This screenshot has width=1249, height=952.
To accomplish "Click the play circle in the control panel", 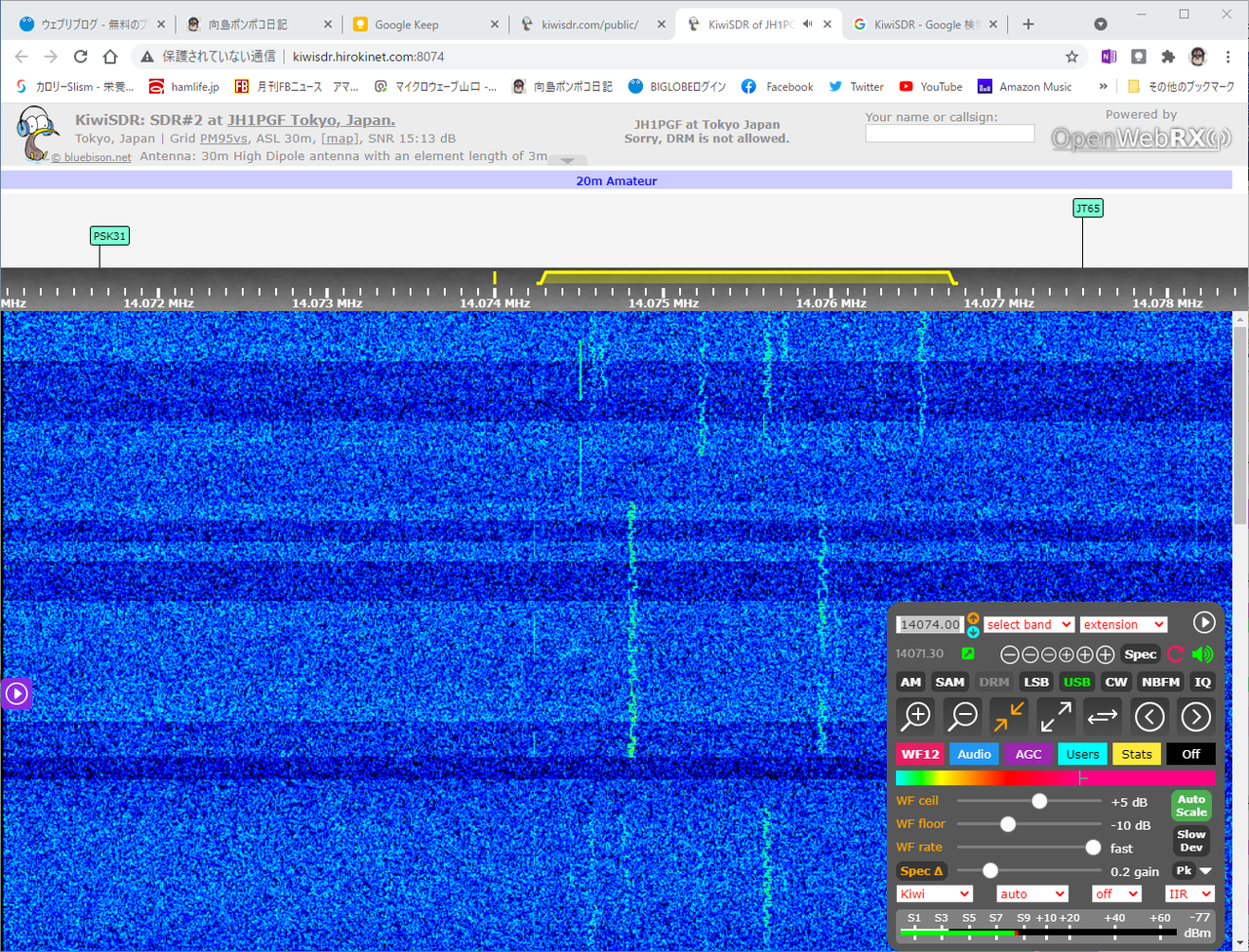I will [x=1204, y=622].
